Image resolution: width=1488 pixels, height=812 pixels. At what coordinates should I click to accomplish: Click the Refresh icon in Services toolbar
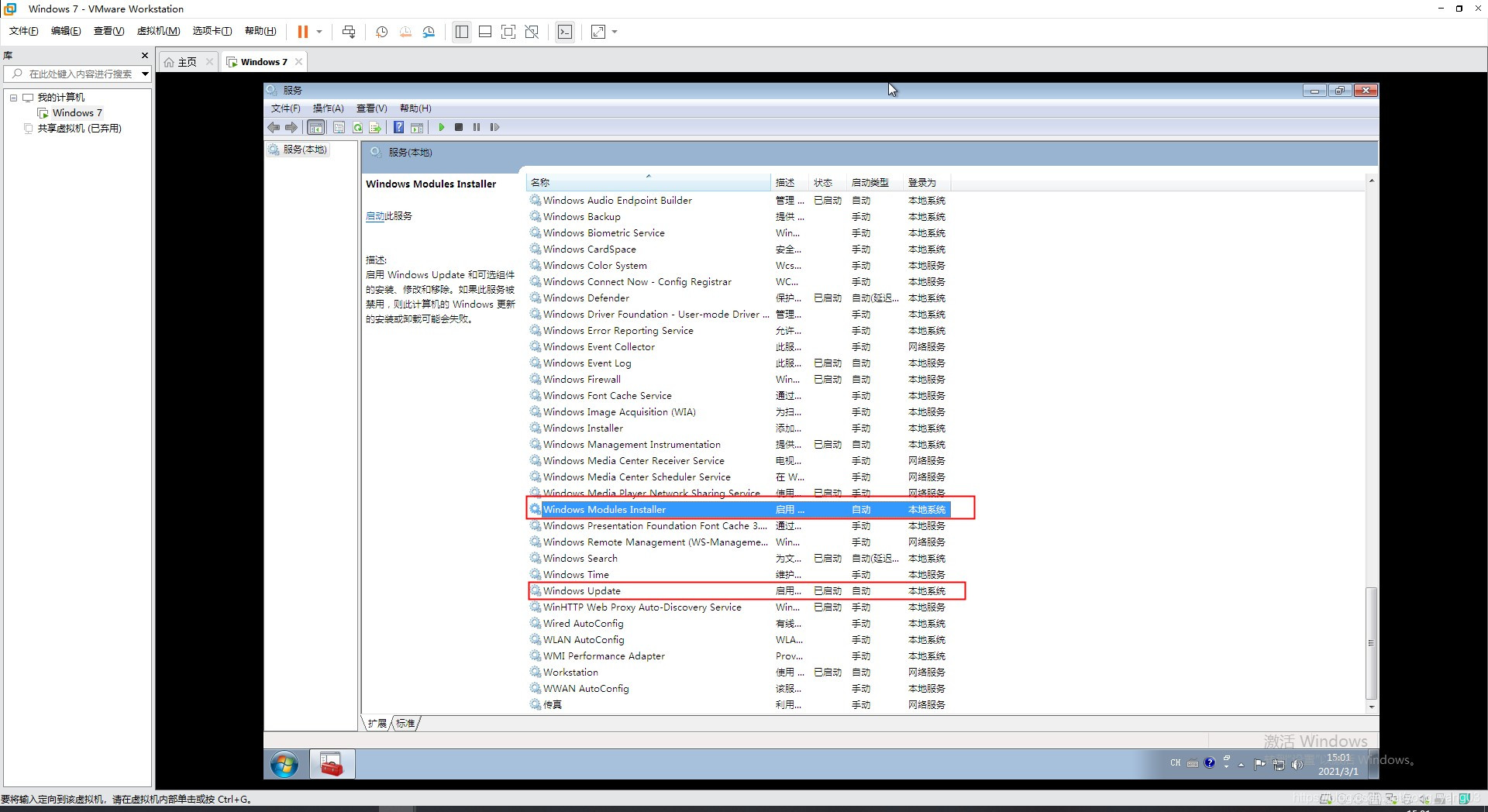tap(357, 127)
